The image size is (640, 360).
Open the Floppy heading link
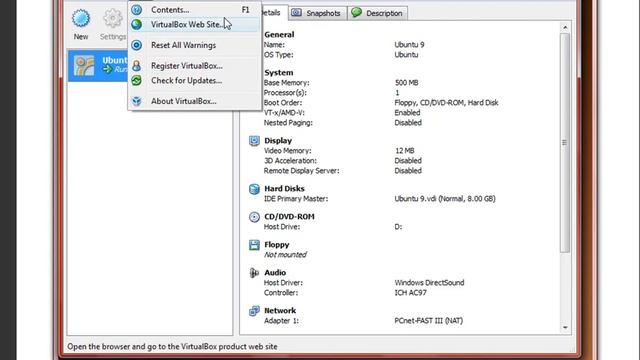277,244
